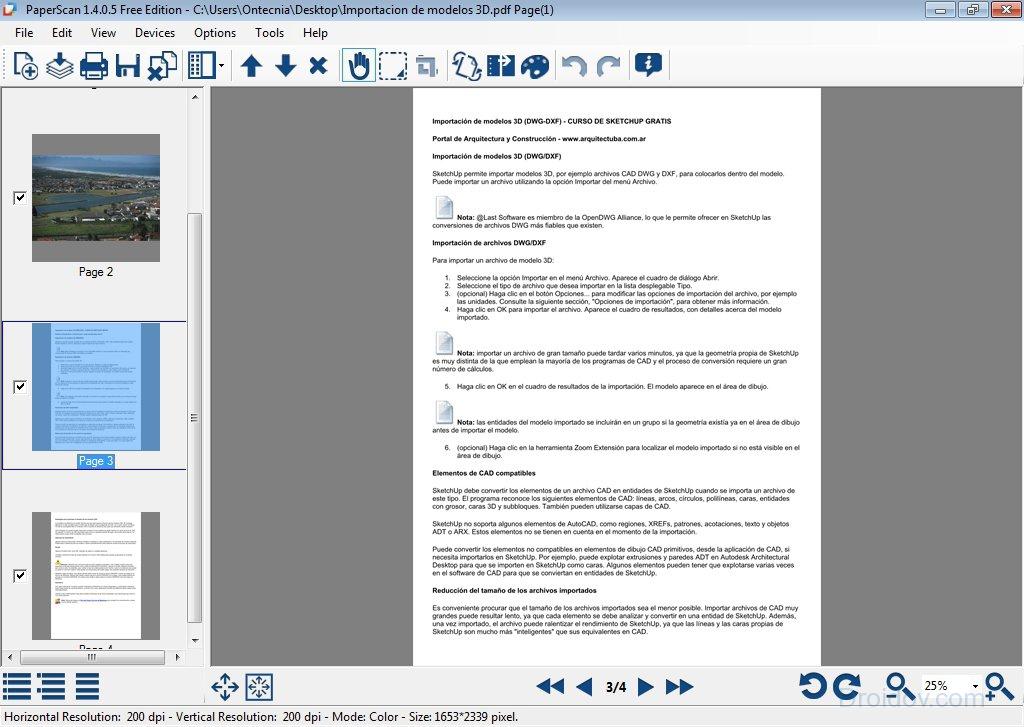Click the delete pages icon

pos(162,66)
